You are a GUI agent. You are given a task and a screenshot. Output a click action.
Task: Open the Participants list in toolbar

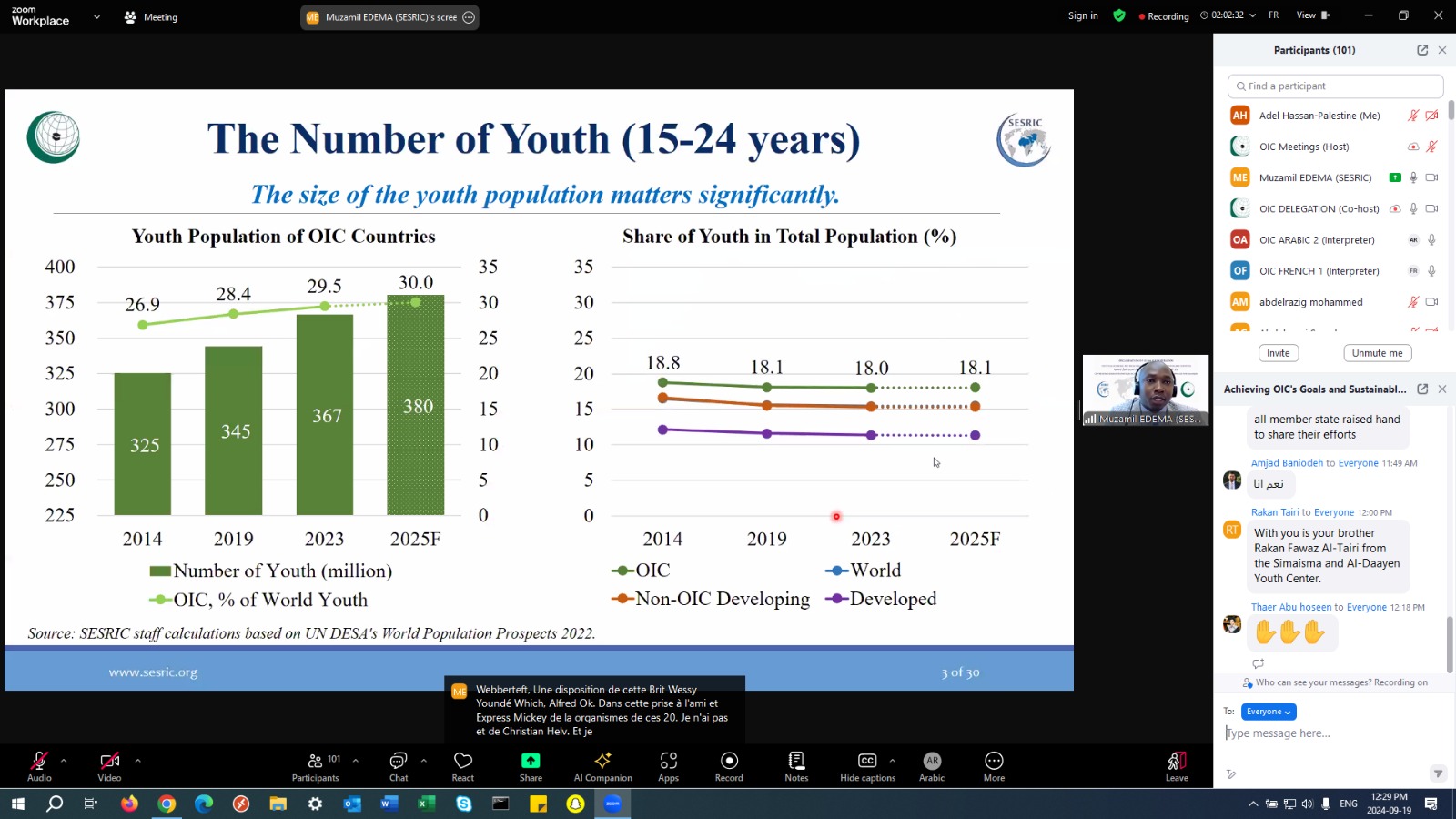(x=316, y=765)
